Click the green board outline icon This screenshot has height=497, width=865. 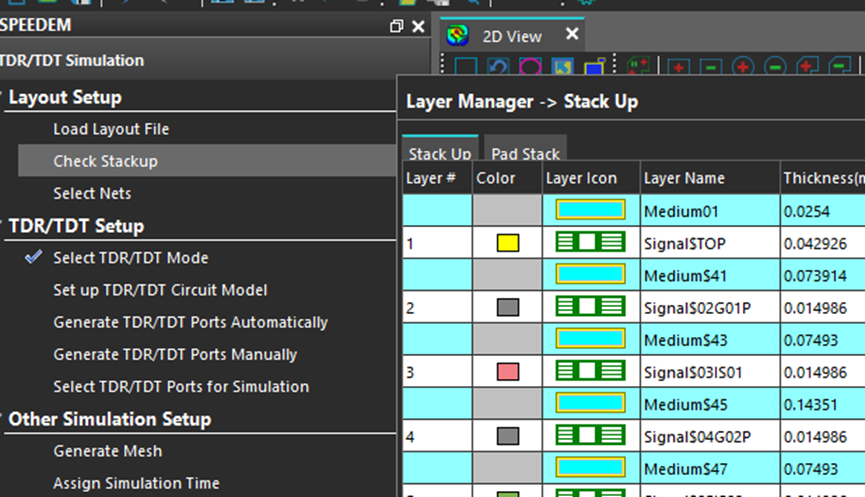pyautogui.click(x=638, y=67)
